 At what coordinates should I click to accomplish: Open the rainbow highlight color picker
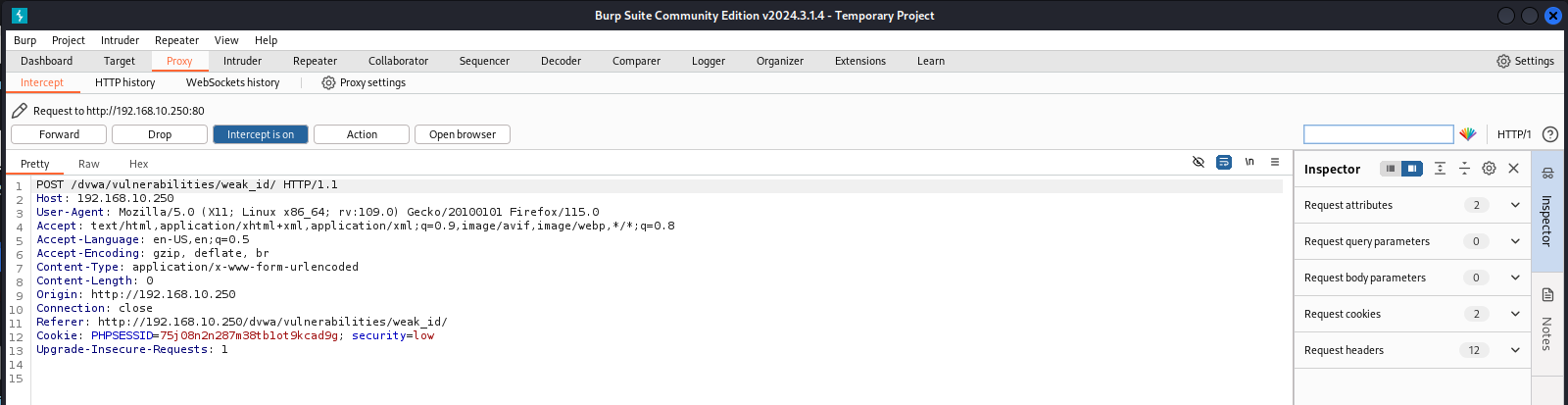[x=1467, y=134]
